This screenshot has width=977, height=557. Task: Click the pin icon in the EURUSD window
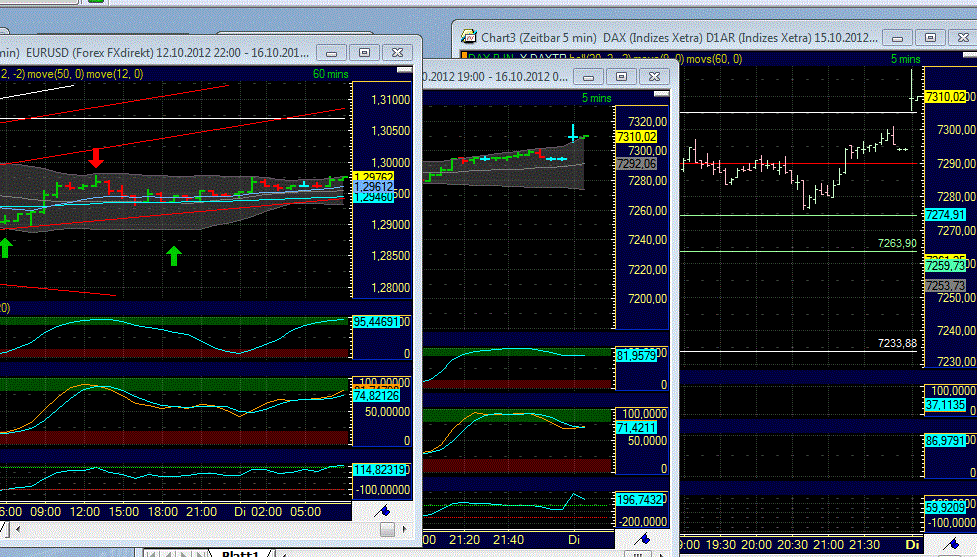pyautogui.click(x=382, y=511)
